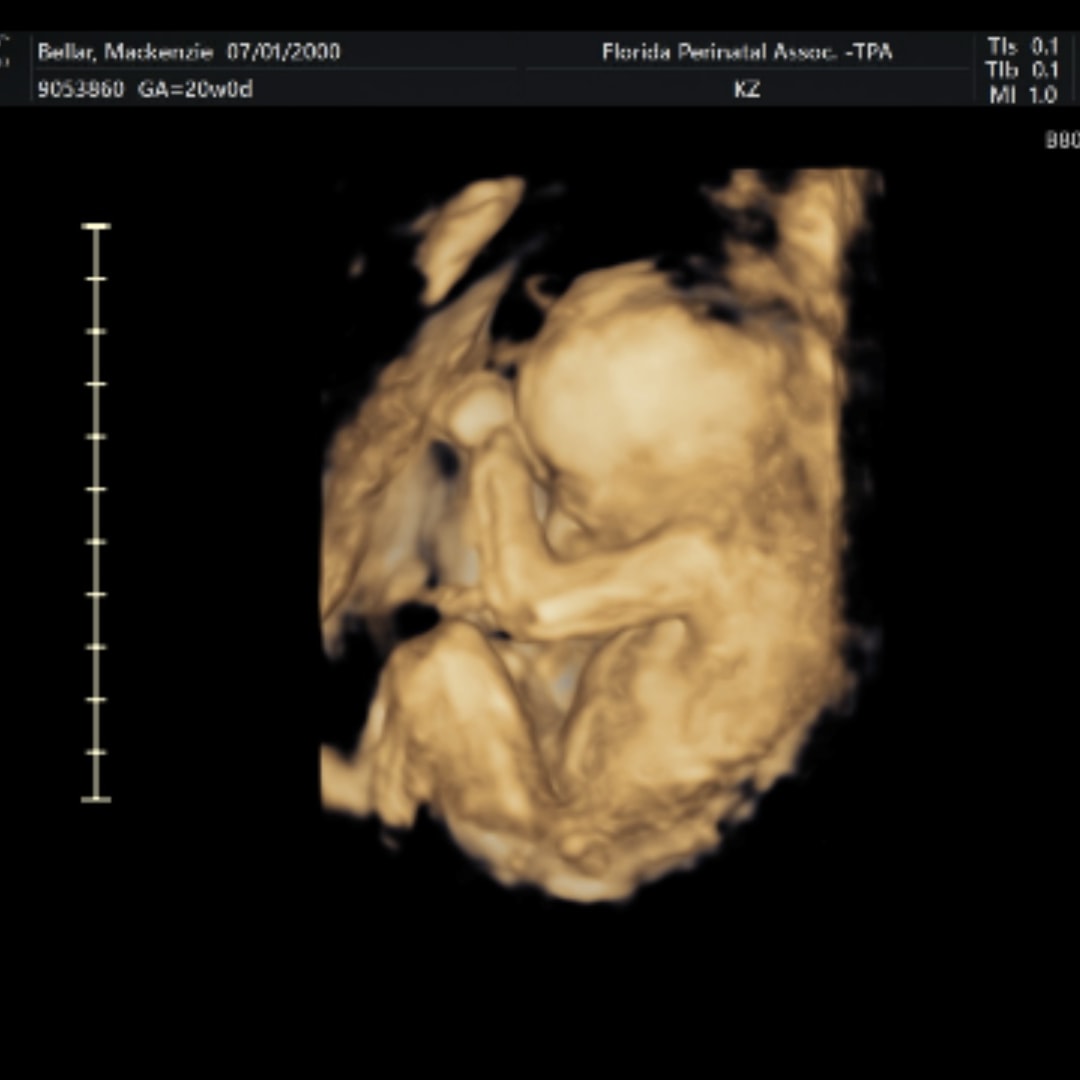The height and width of the screenshot is (1080, 1080).
Task: Click the fetal hand near the face
Action: pos(480,412)
